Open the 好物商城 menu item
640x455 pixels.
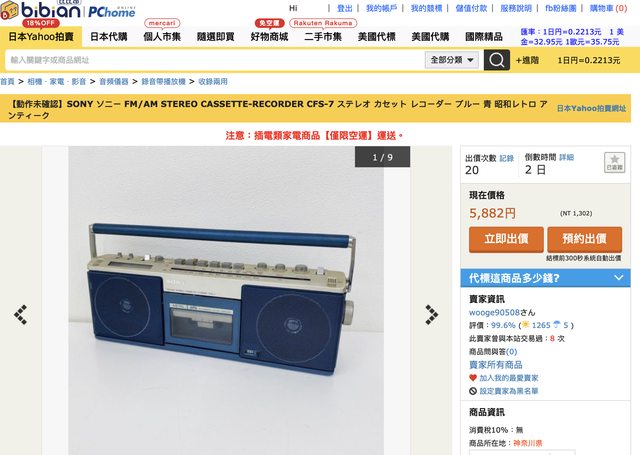click(x=269, y=37)
